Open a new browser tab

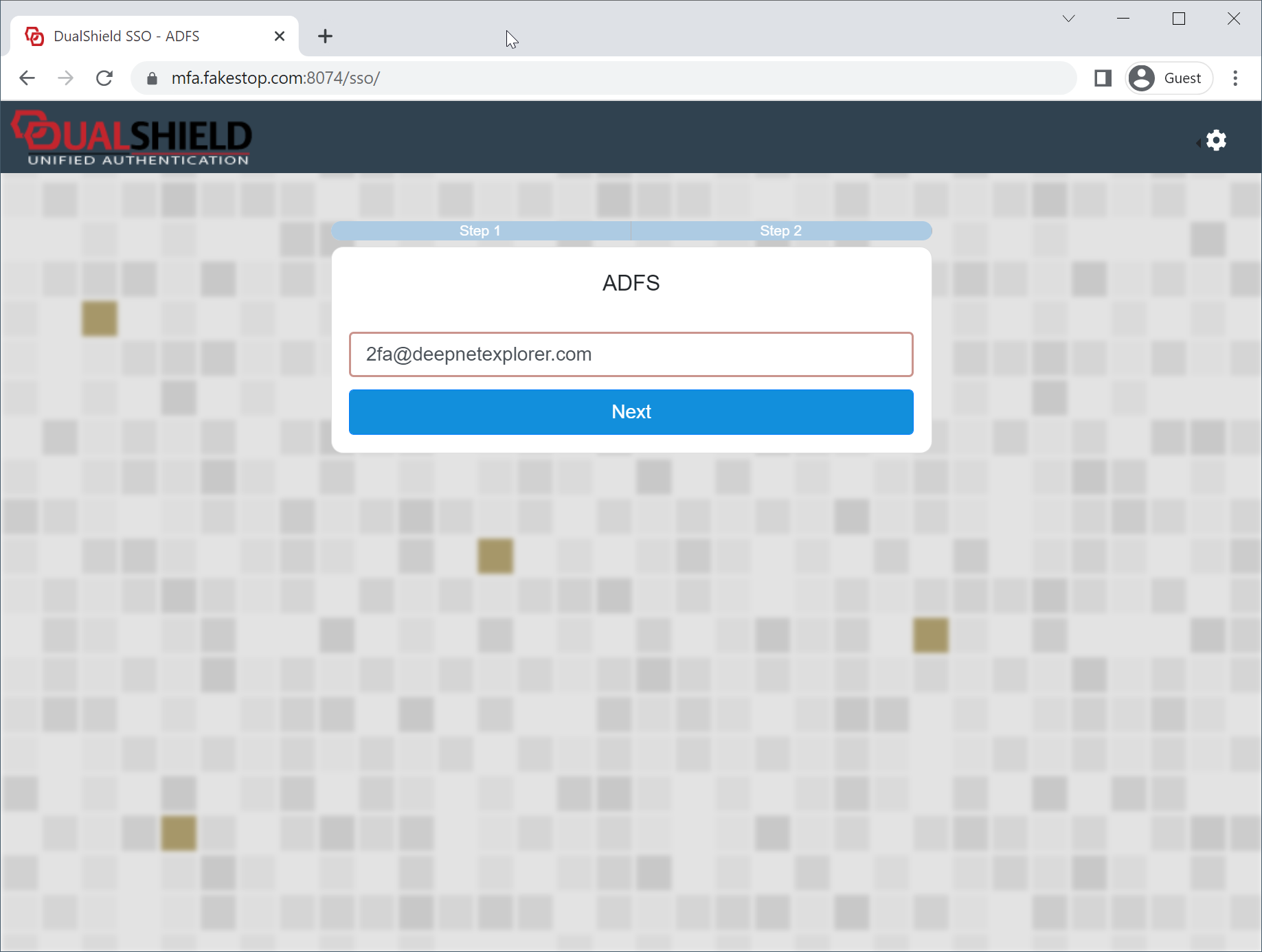coord(325,36)
